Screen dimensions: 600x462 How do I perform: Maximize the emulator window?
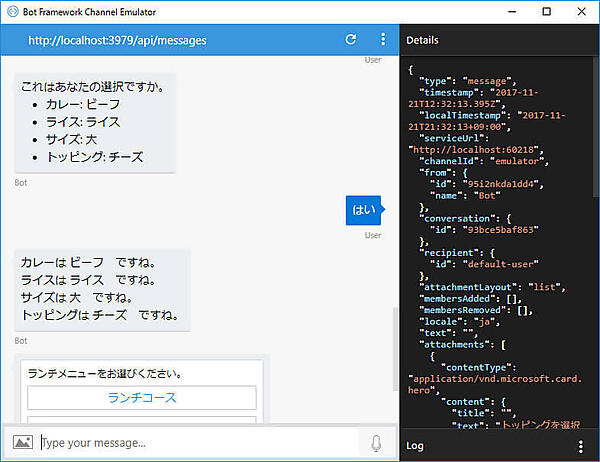click(546, 12)
